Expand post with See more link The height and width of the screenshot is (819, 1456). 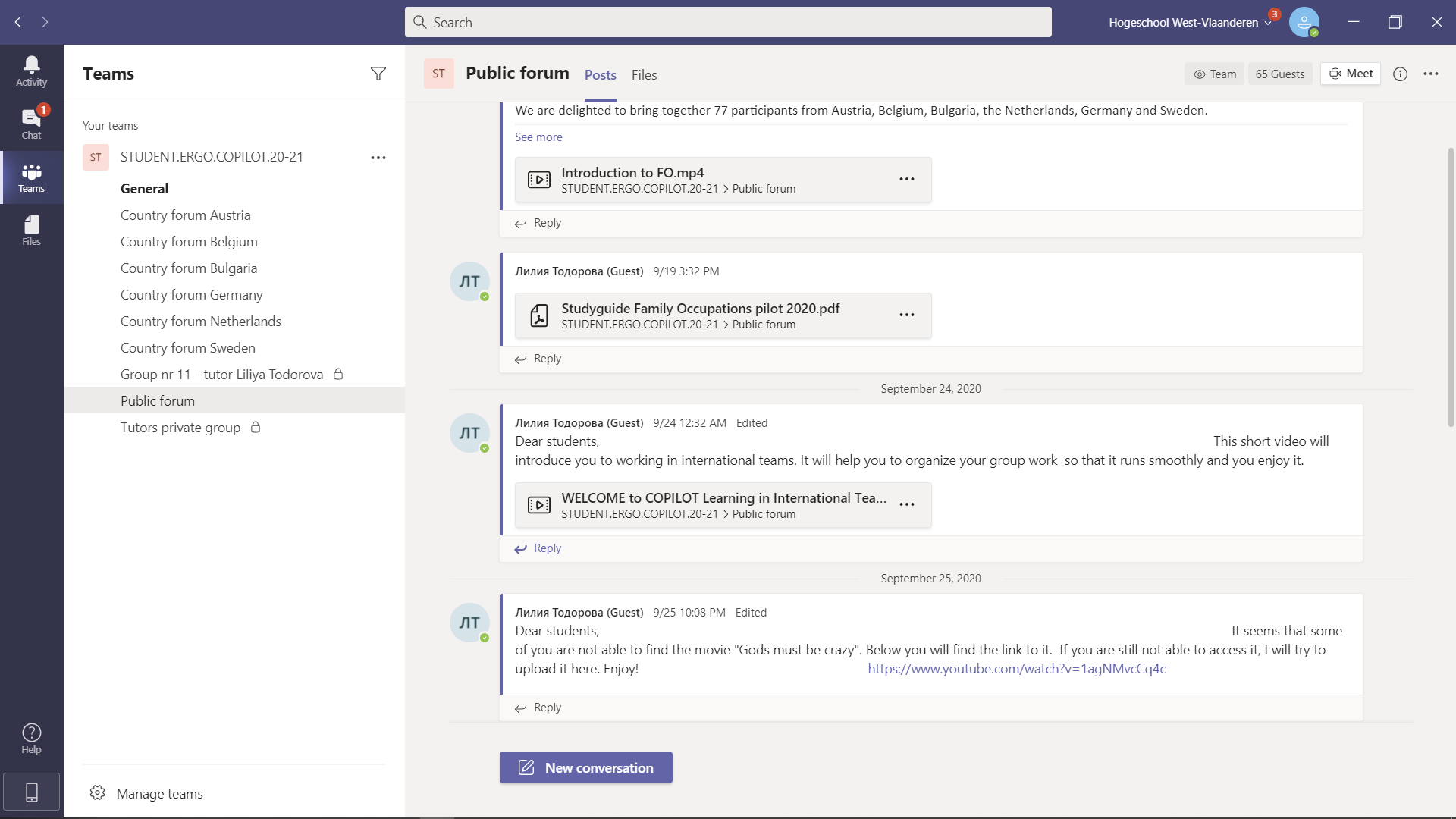(x=538, y=137)
